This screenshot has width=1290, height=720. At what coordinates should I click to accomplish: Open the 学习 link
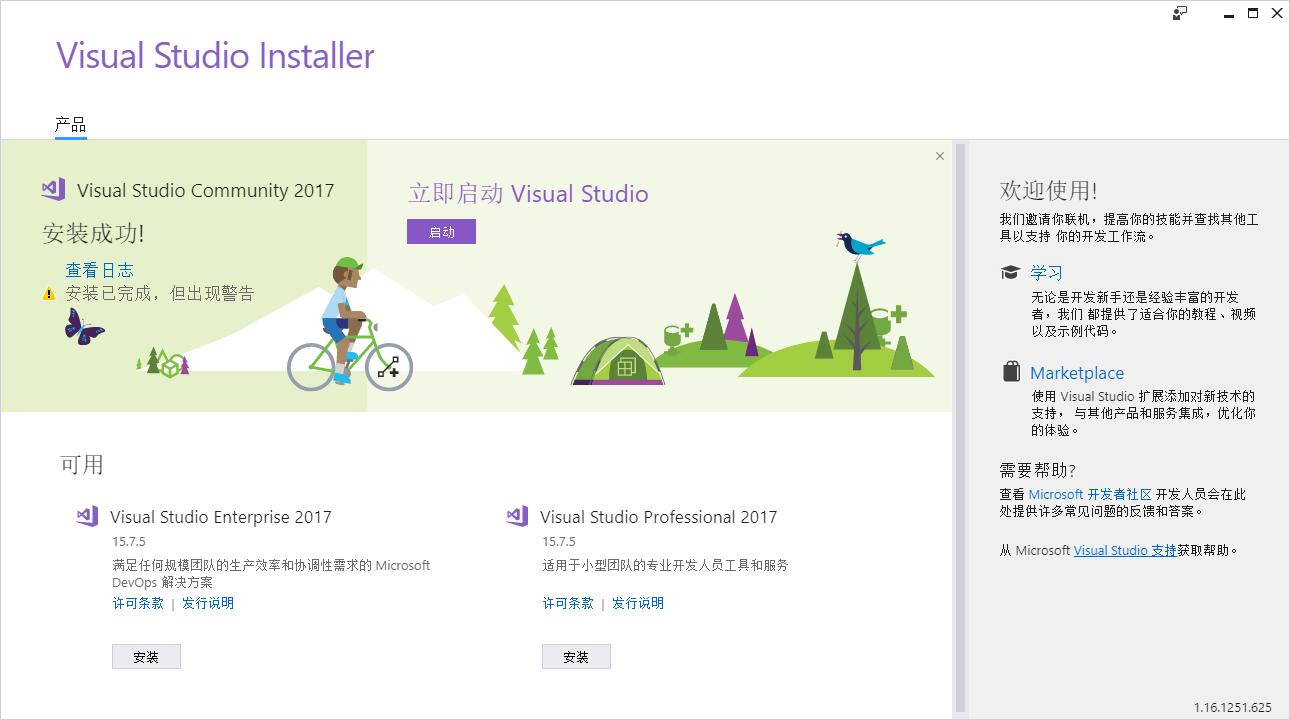pos(1047,273)
